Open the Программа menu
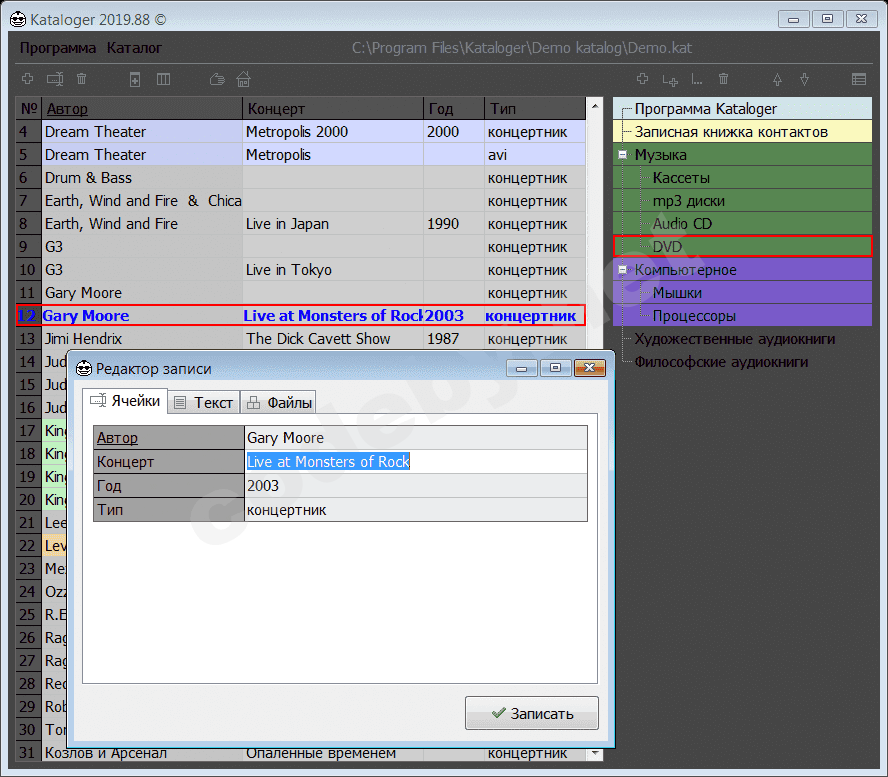Screen dimensions: 888x777 tap(58, 48)
